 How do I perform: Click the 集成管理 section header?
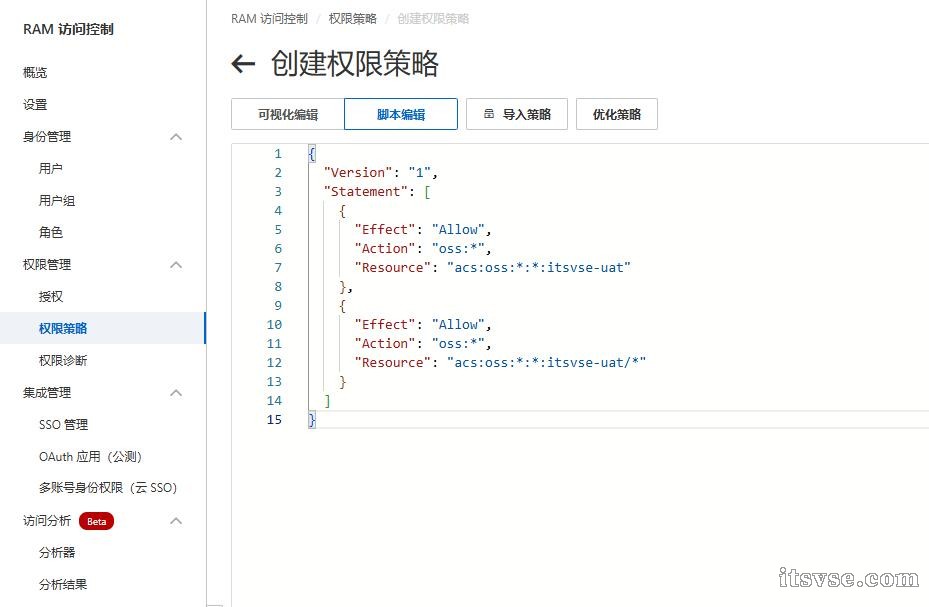pyautogui.click(x=47, y=393)
